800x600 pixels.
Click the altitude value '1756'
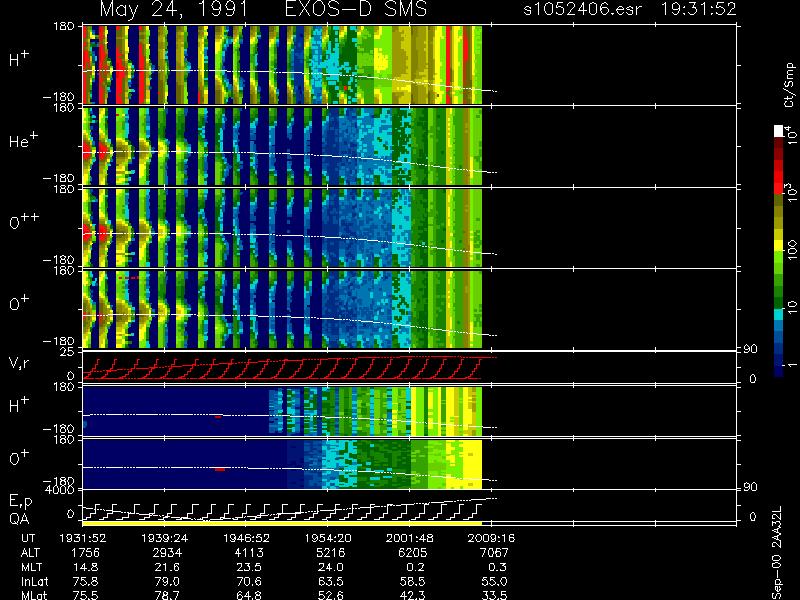click(x=85, y=553)
